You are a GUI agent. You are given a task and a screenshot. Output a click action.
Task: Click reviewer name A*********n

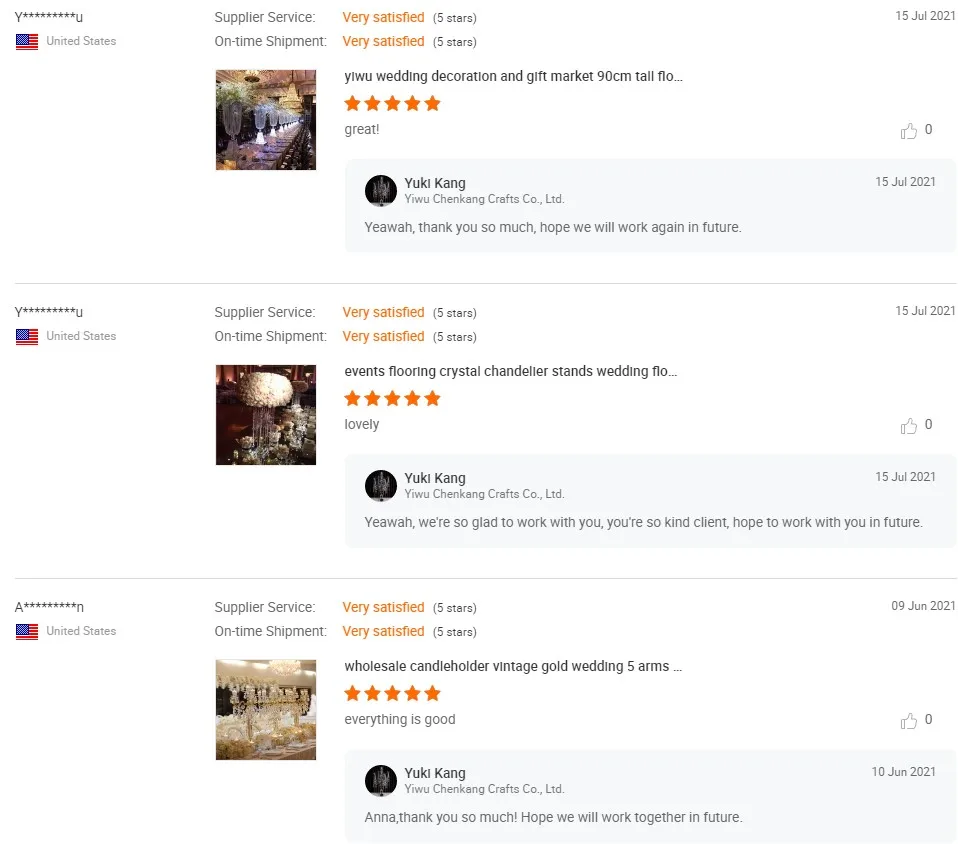tap(49, 607)
